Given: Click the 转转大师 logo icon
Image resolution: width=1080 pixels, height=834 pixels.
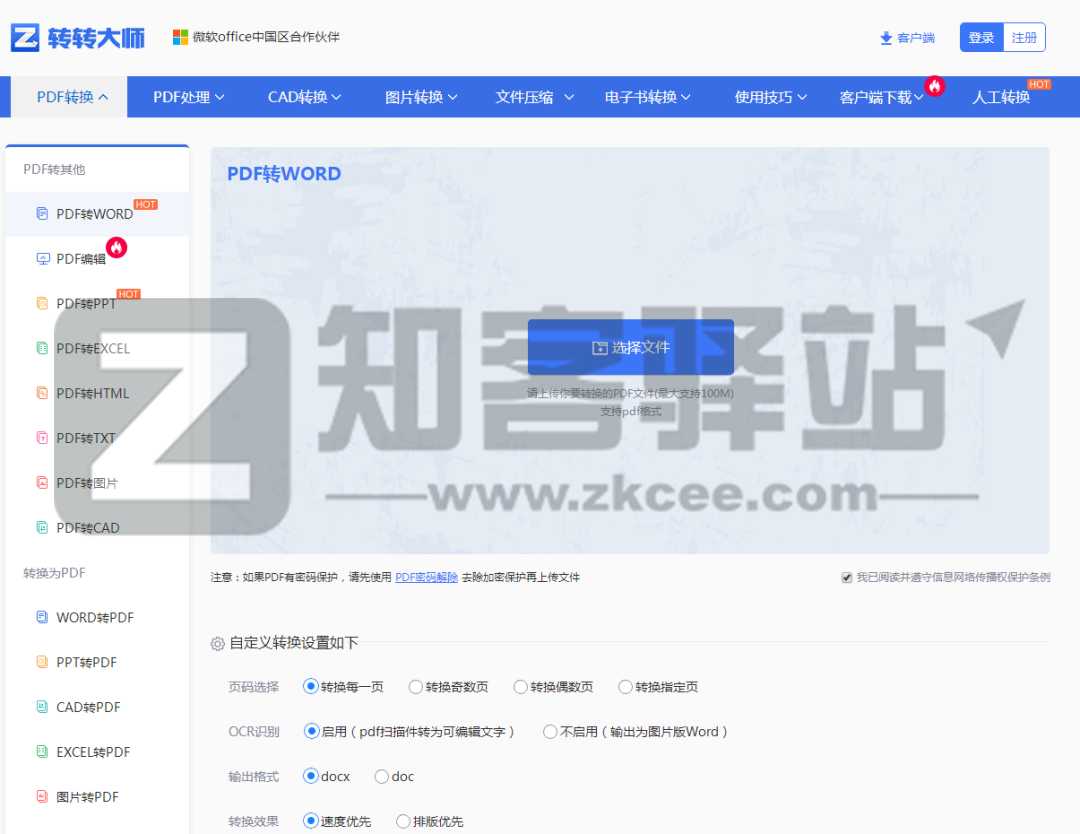Looking at the screenshot, I should [25, 38].
